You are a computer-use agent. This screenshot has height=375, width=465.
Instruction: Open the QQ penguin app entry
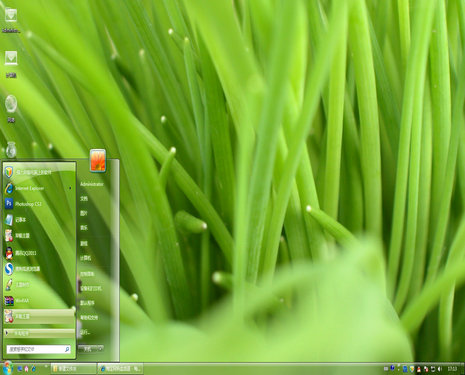(x=38, y=253)
